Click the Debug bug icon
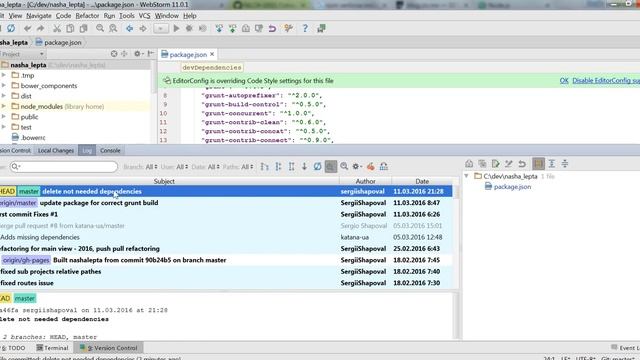This screenshot has height=360, width=640. point(189,29)
